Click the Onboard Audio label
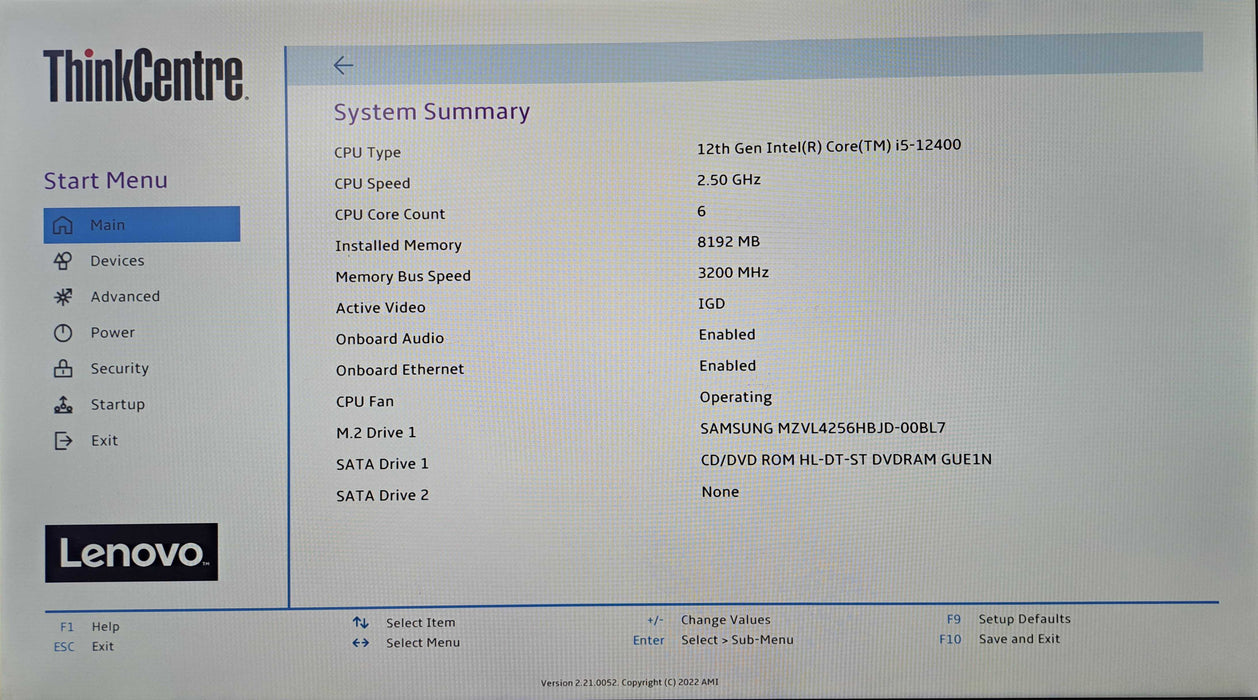Image resolution: width=1258 pixels, height=700 pixels. (x=389, y=339)
